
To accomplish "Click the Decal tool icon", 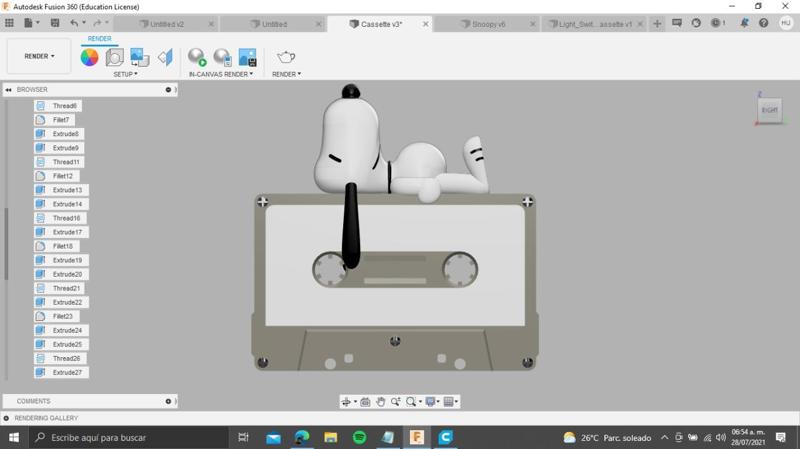I will coord(140,57).
